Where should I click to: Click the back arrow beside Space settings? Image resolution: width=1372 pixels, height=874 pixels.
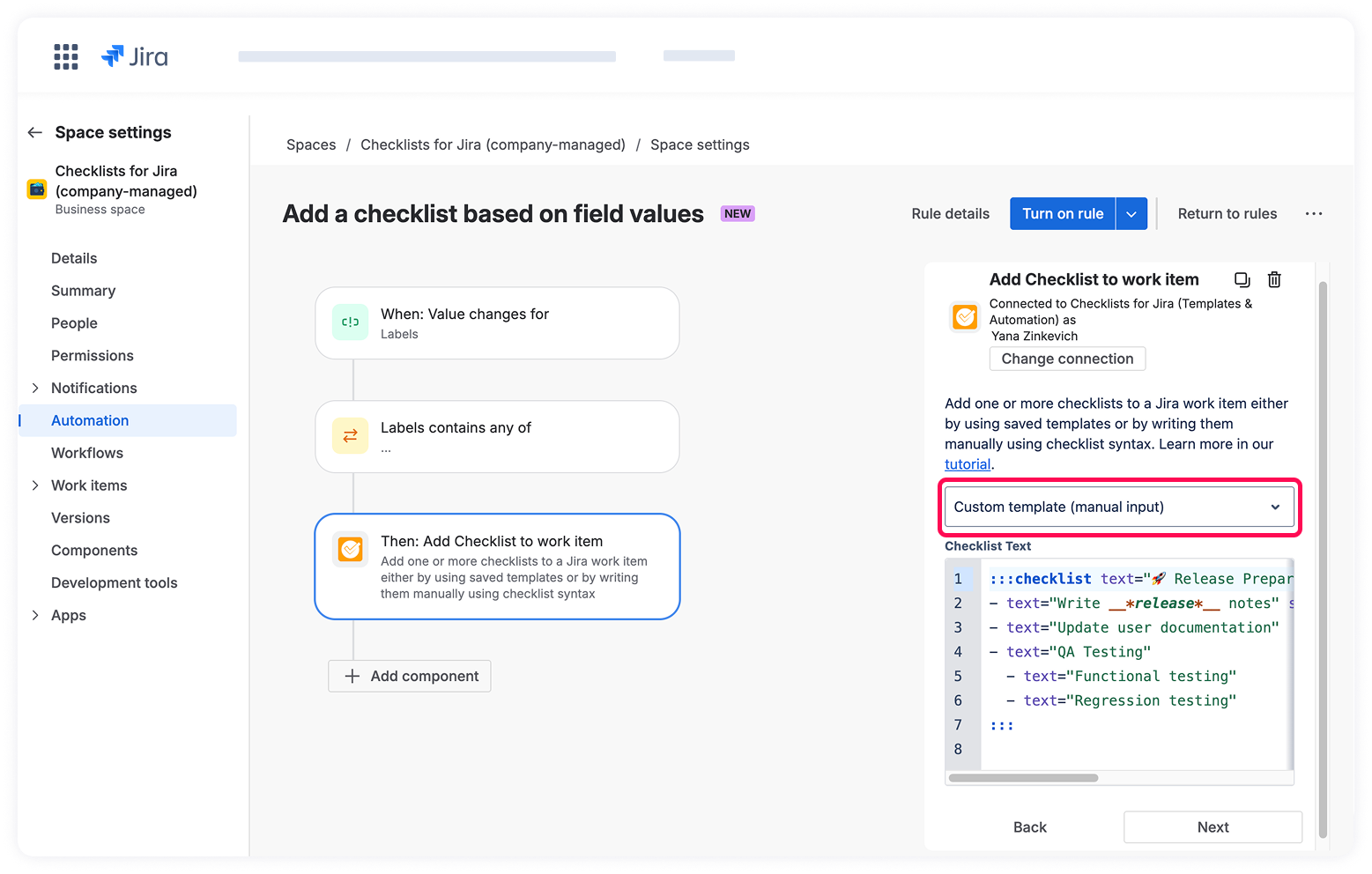tap(35, 132)
